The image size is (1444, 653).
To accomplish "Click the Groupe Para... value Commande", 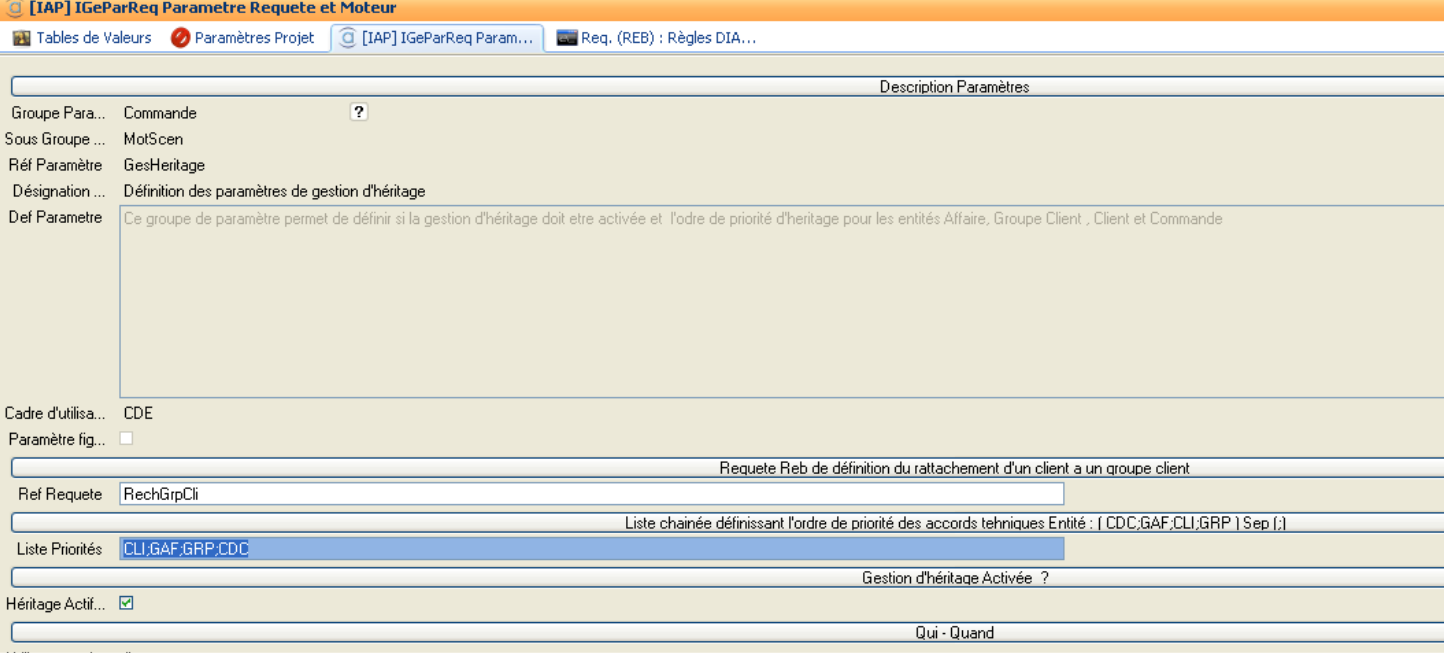I will pyautogui.click(x=160, y=113).
